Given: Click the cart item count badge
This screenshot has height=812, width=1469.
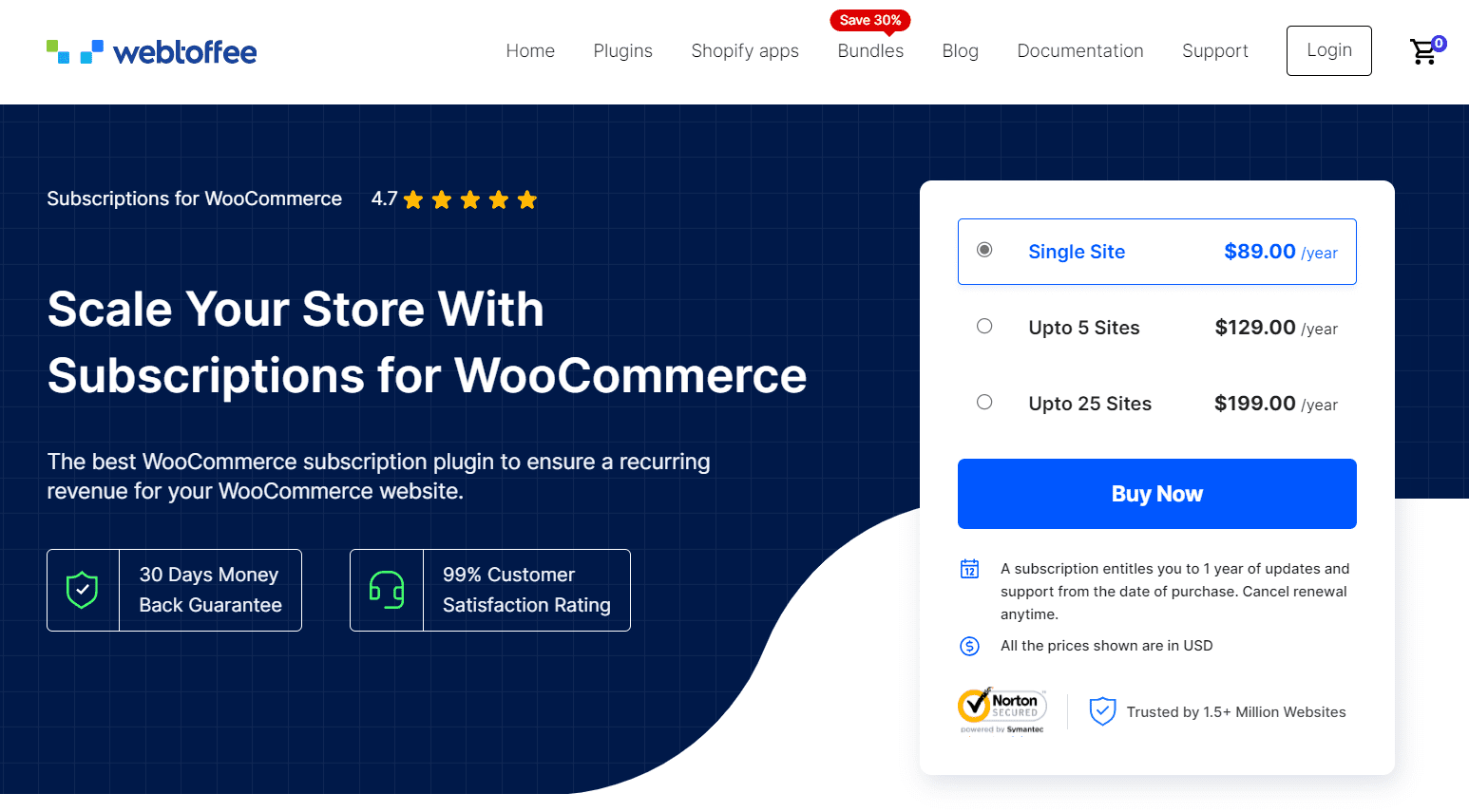Looking at the screenshot, I should tap(1440, 43).
